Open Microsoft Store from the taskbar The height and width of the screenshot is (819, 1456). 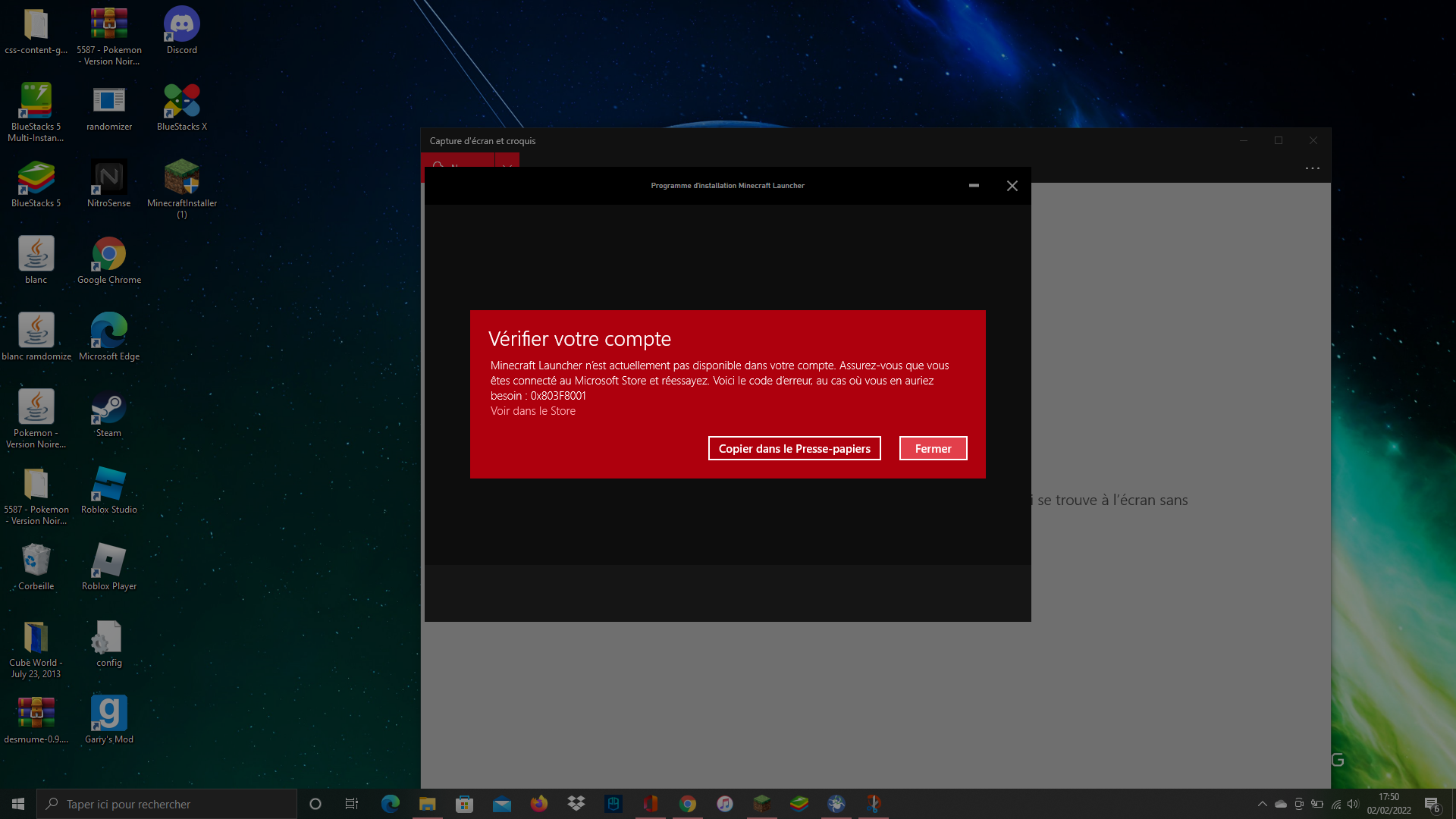(x=465, y=804)
